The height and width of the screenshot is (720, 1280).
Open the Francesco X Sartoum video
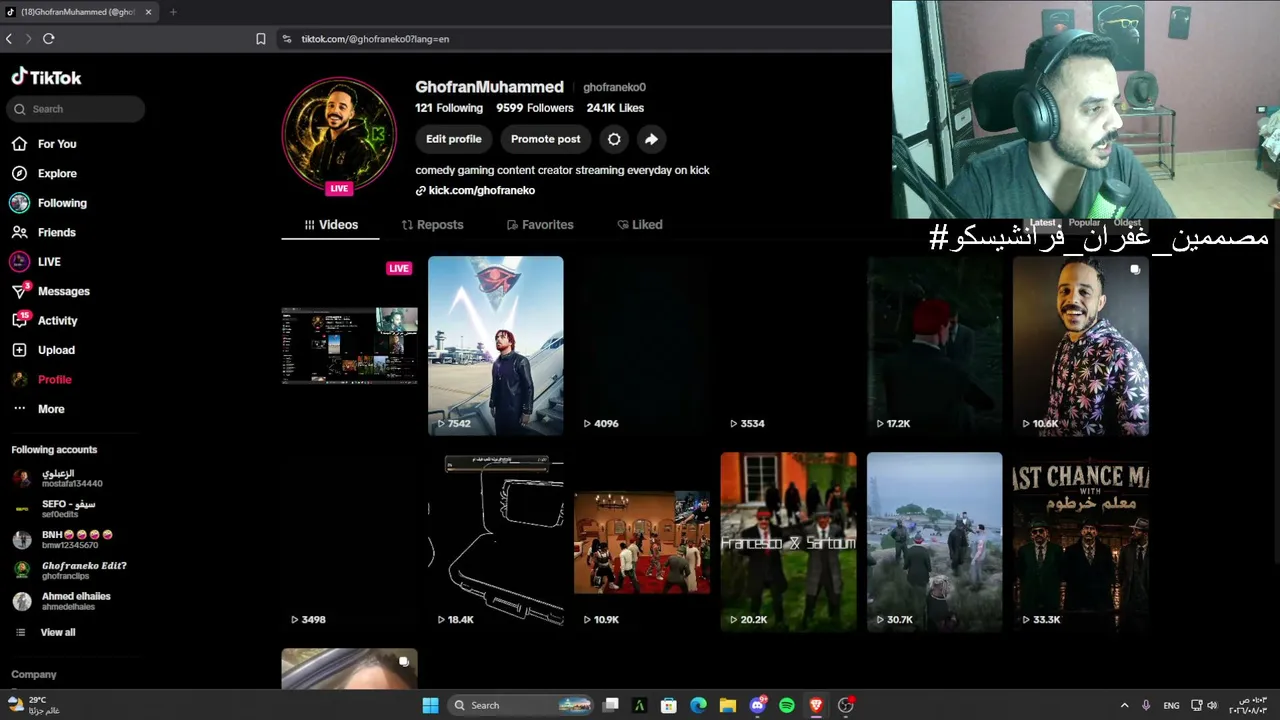[788, 542]
